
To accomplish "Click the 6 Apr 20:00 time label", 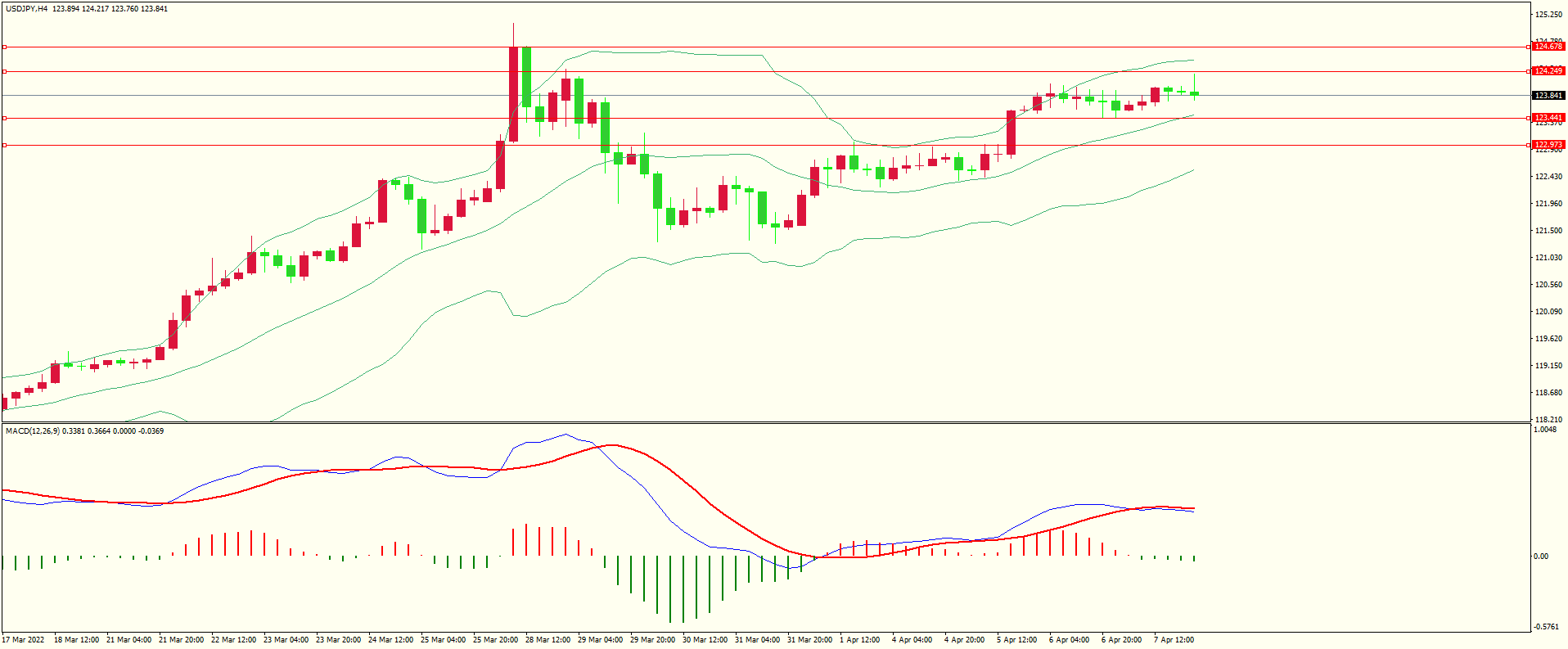I will tap(1122, 640).
